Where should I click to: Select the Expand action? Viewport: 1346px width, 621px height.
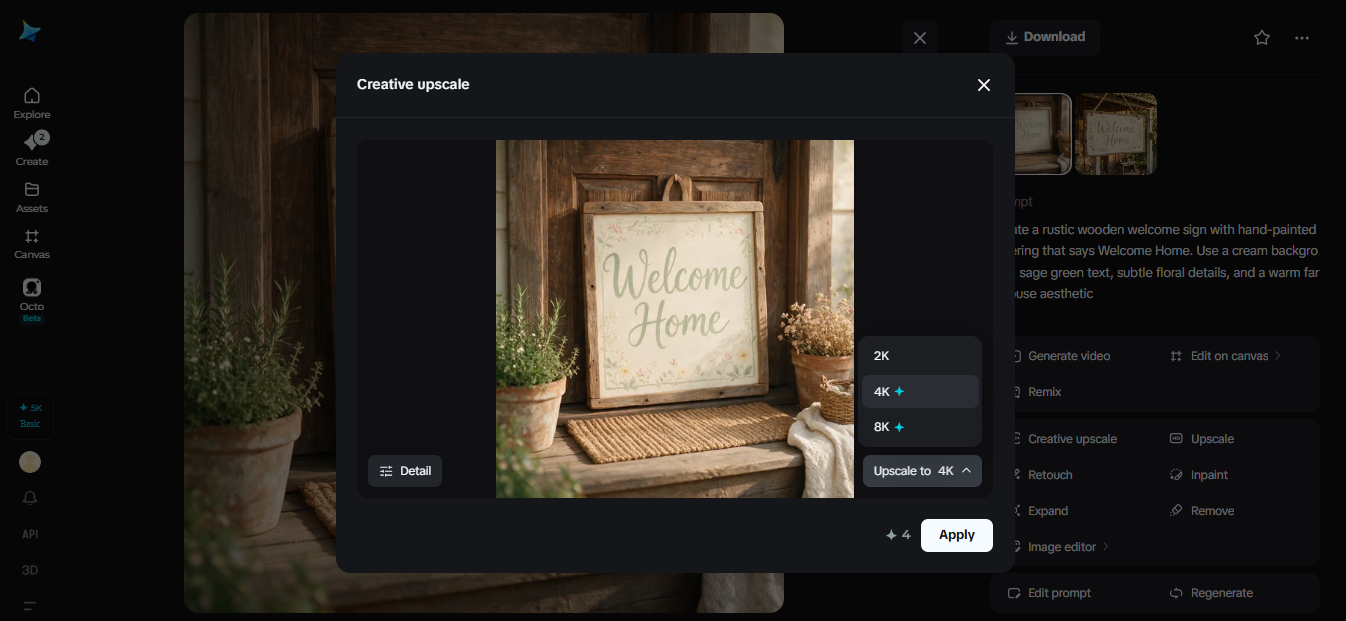click(1048, 511)
